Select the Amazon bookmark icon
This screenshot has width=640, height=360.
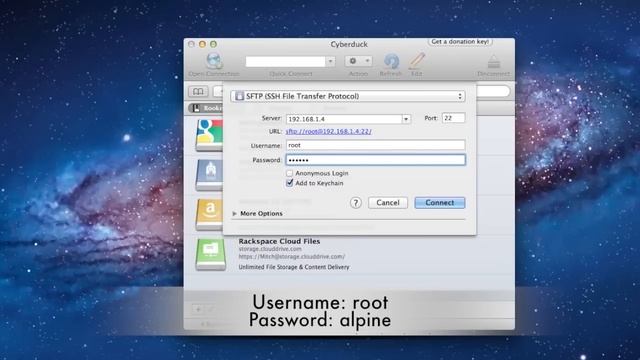(x=209, y=214)
